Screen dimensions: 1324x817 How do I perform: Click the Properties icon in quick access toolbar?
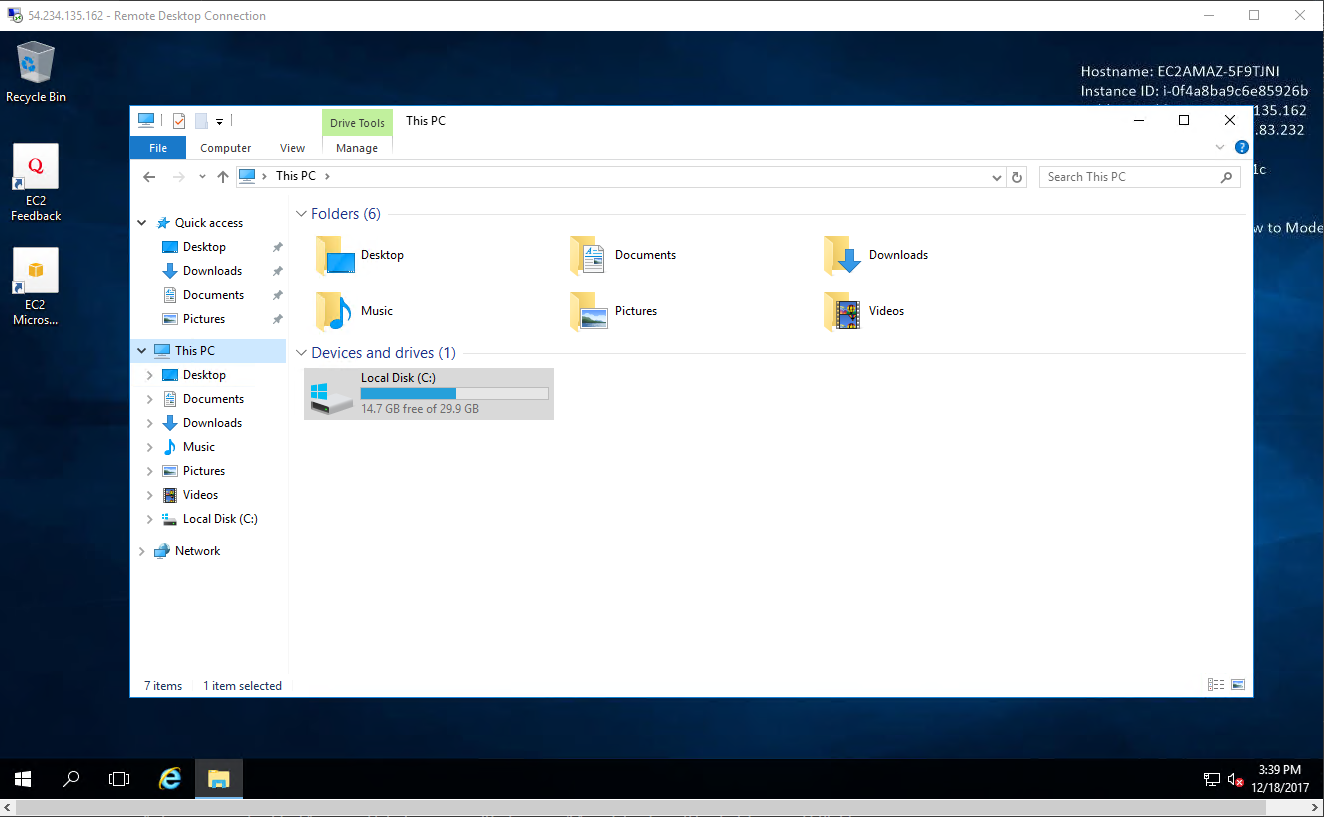tap(179, 121)
